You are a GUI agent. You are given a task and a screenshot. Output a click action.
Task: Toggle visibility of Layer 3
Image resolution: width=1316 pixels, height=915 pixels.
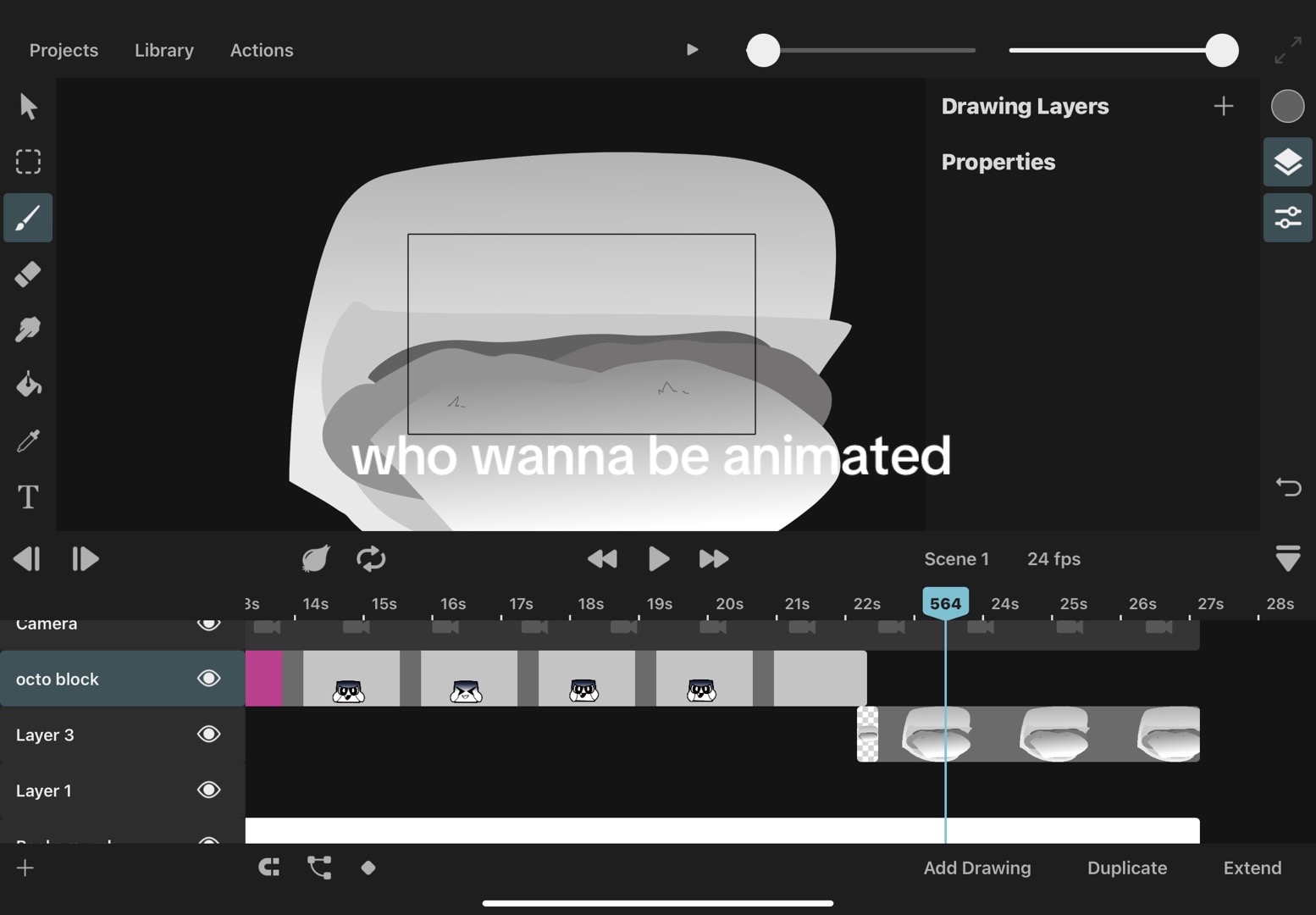pos(209,735)
